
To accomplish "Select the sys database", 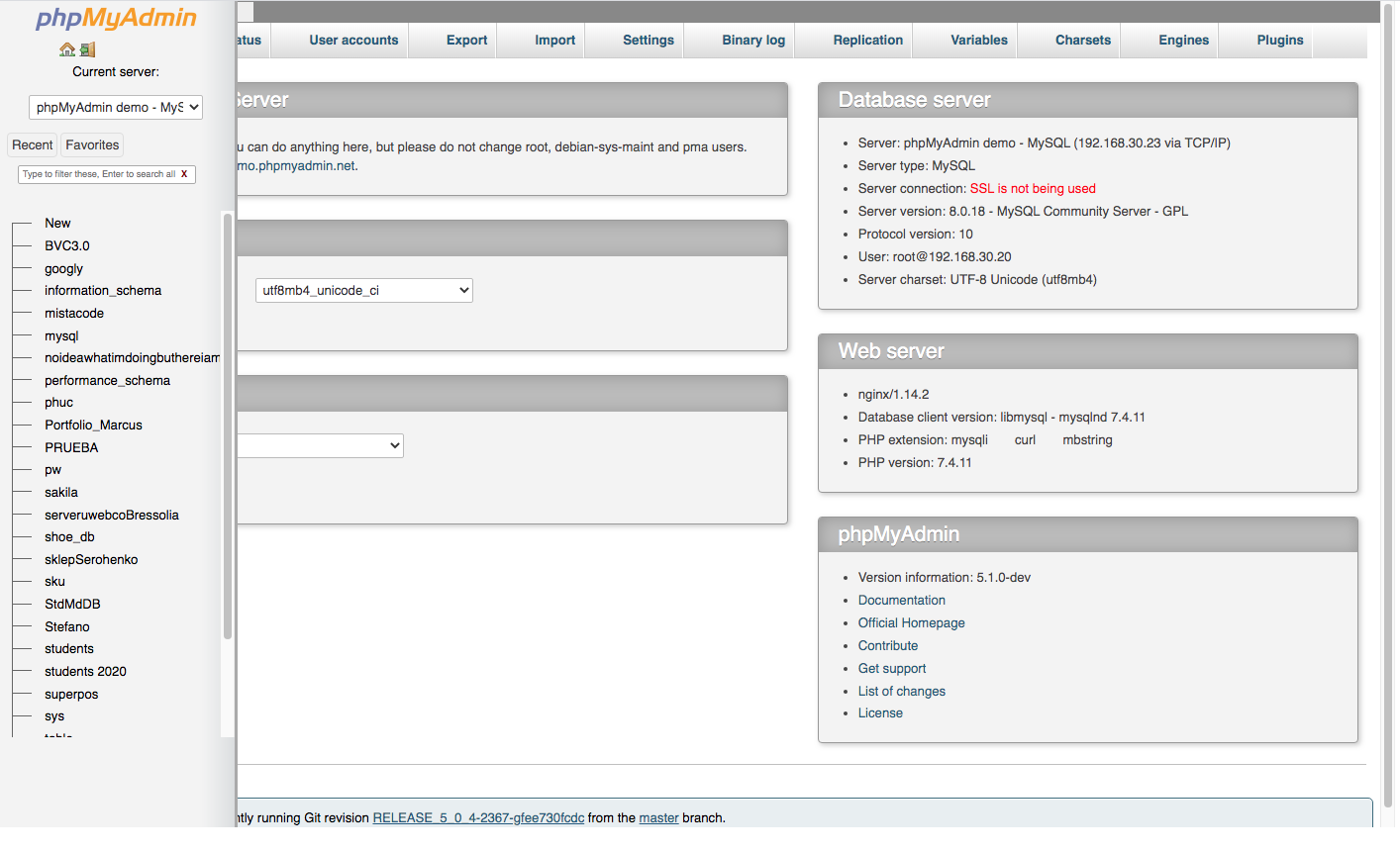I will coord(53,715).
